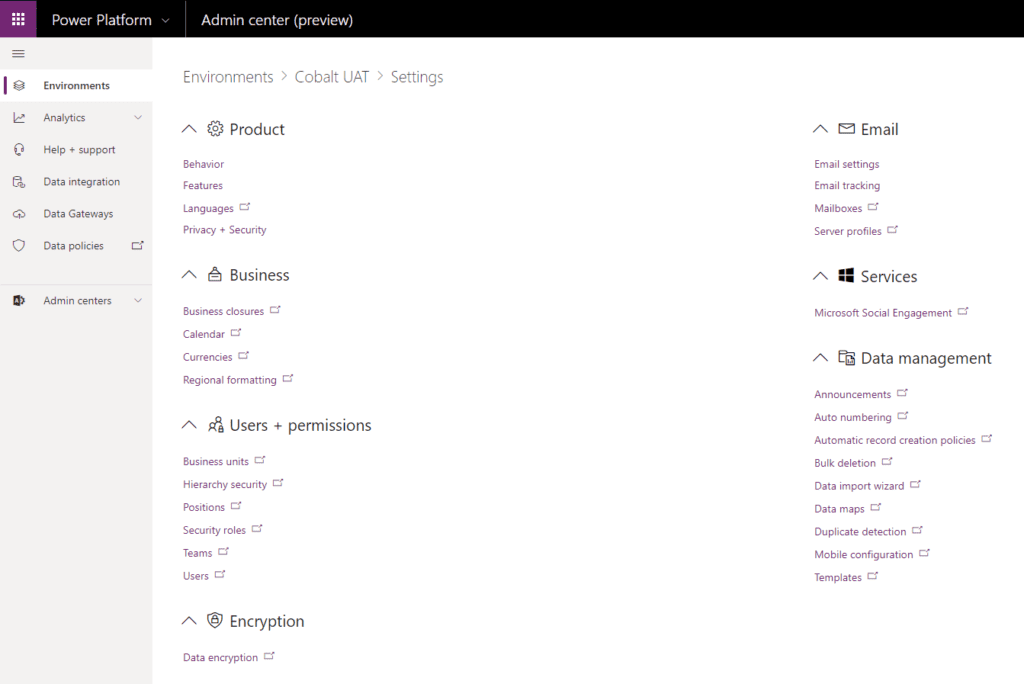This screenshot has width=1024, height=684.
Task: Open Announcements link
Action: click(x=852, y=394)
